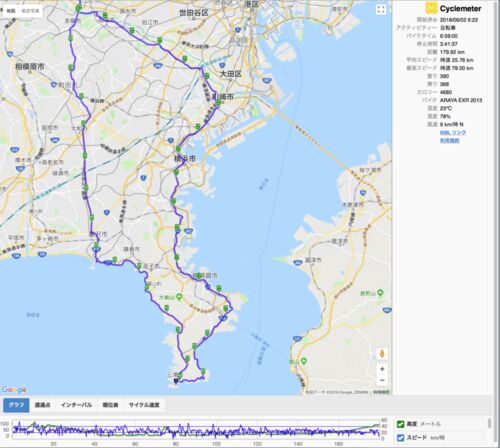The height and width of the screenshot is (448, 500).
Task: Switch map to 航空写真 satellite view
Action: point(30,11)
